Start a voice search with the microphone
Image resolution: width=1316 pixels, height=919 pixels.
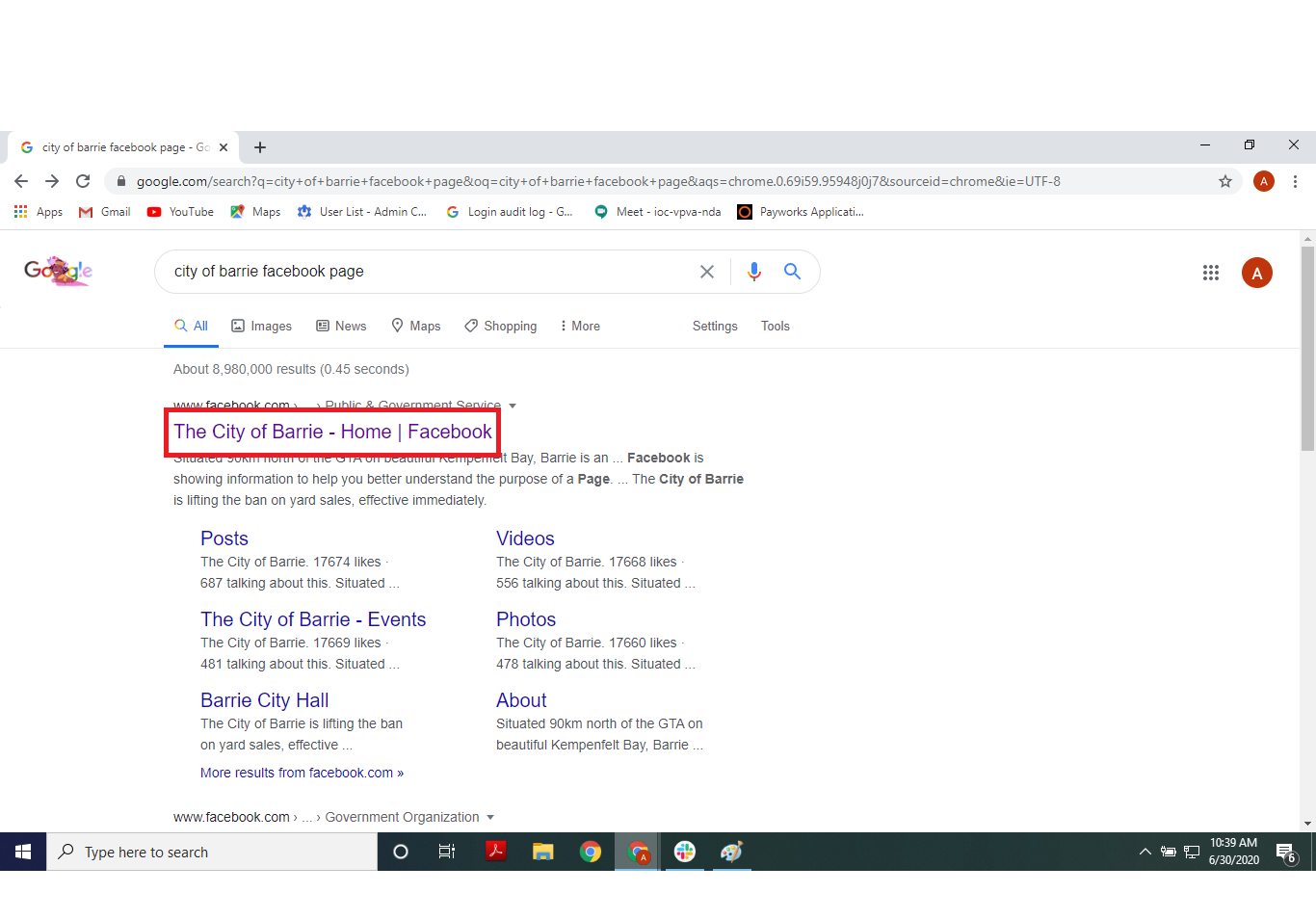click(754, 272)
